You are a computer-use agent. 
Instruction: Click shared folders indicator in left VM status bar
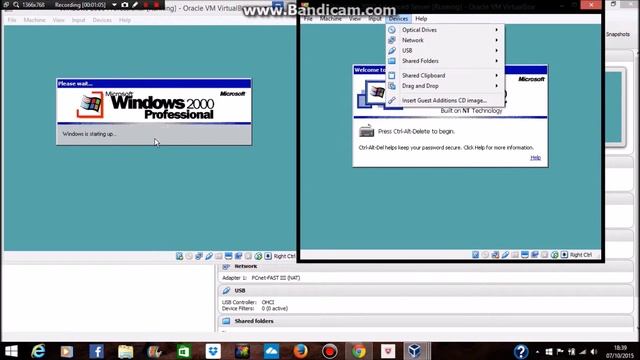(219, 256)
